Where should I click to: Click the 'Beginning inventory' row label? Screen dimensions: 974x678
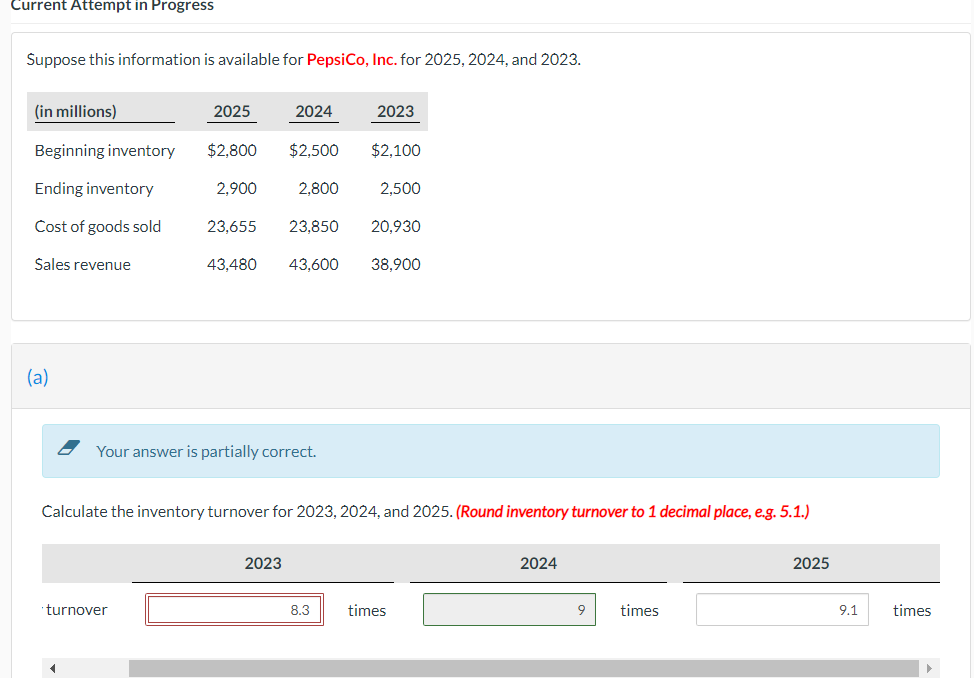coord(104,150)
